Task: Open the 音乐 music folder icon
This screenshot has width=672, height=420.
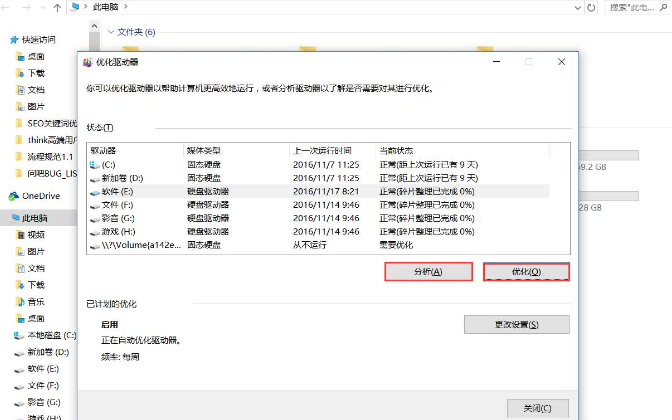Action: tap(22, 302)
